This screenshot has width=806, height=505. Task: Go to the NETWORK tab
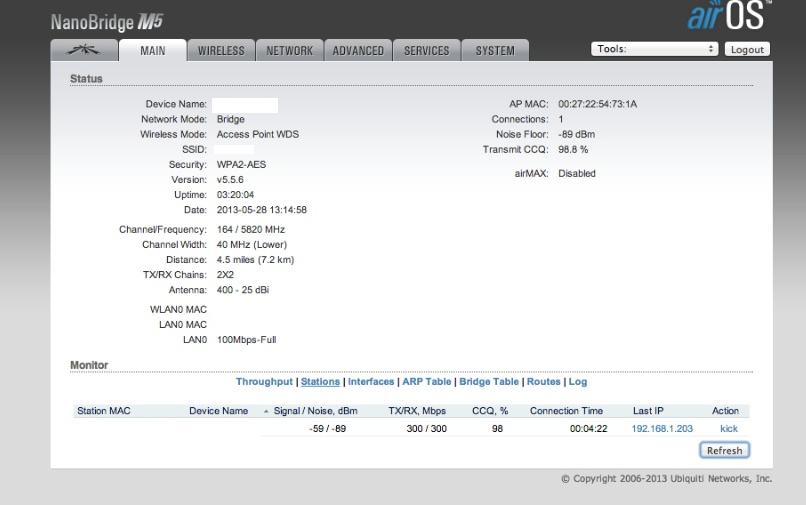click(289, 51)
